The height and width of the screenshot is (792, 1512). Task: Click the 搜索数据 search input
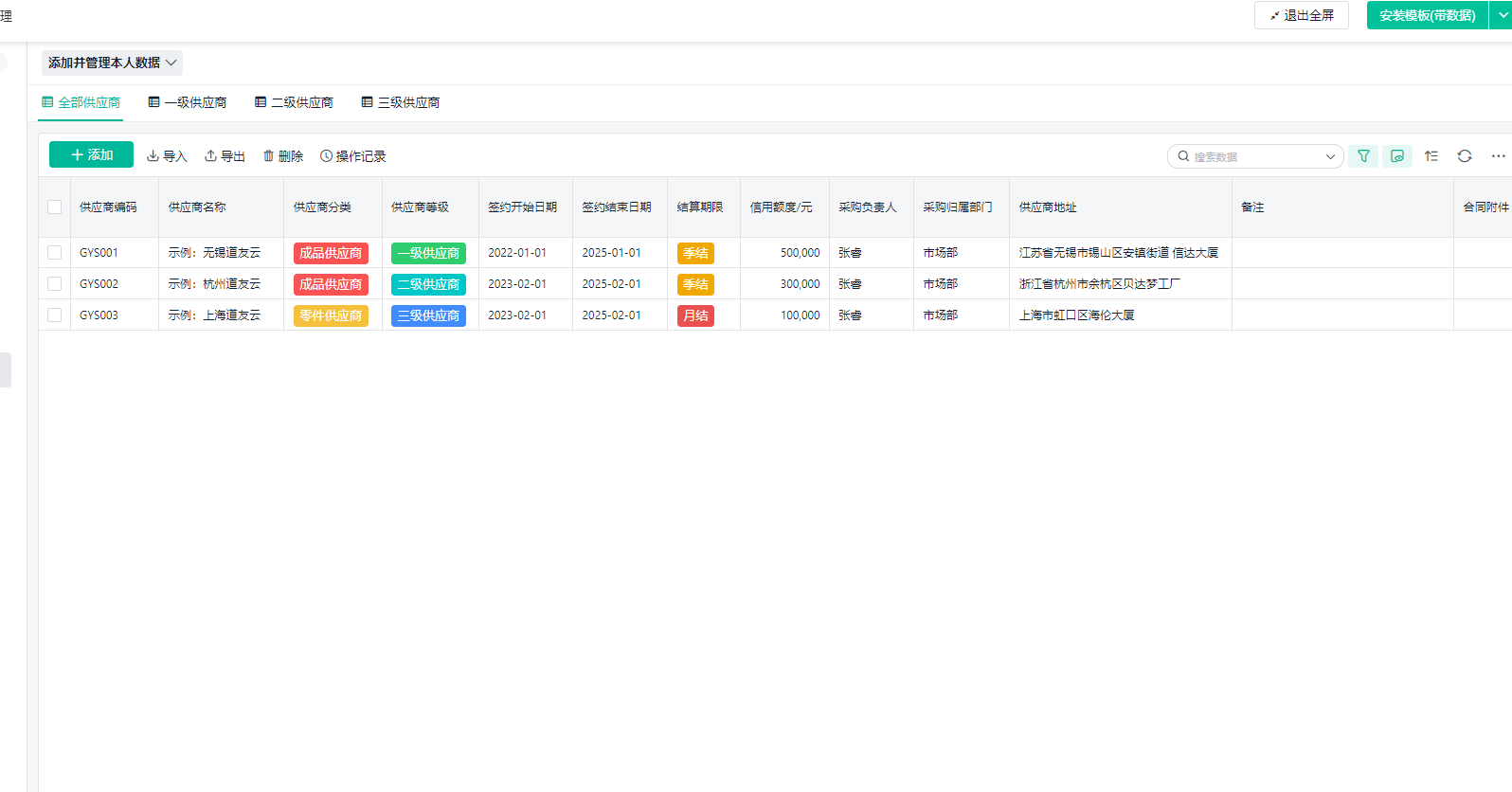click(x=1256, y=156)
